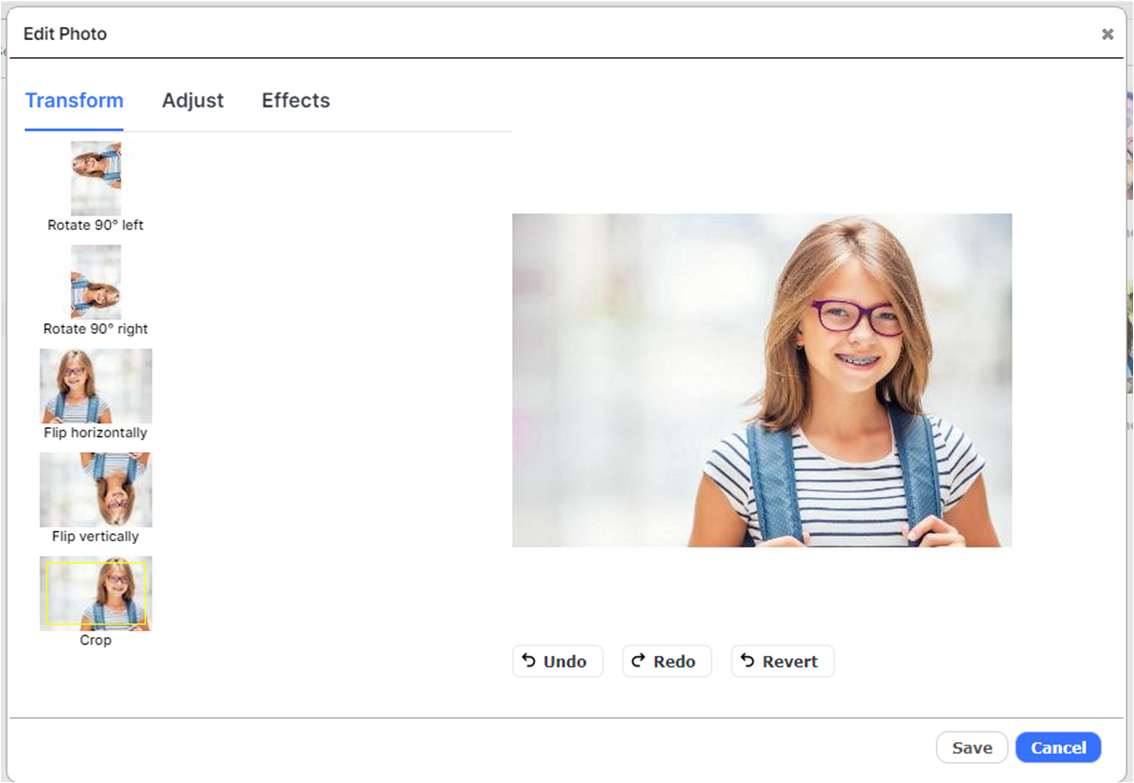Cancel photo editing
The height and width of the screenshot is (783, 1134).
click(1058, 748)
